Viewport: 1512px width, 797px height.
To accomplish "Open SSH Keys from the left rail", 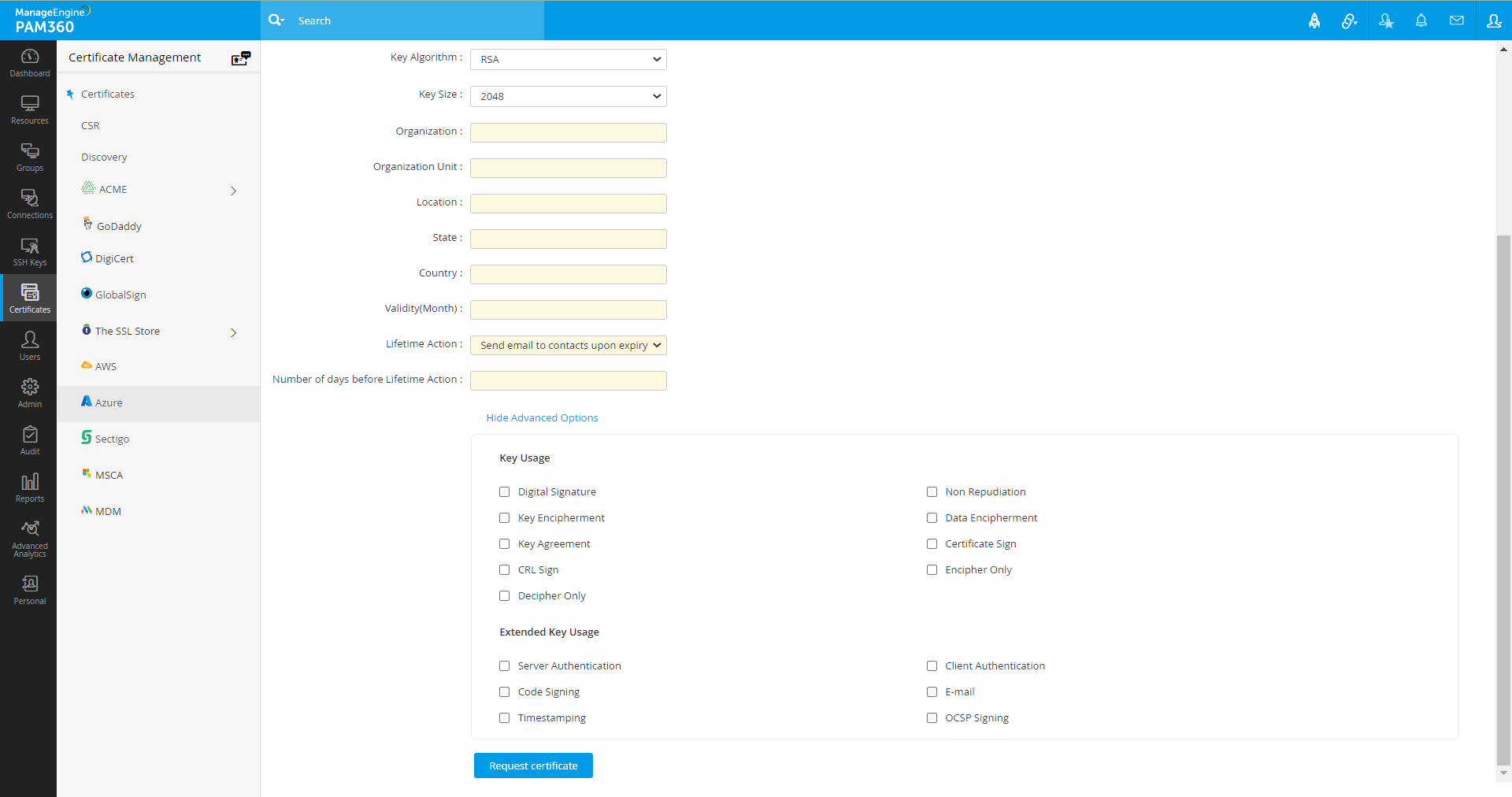I will 30,251.
